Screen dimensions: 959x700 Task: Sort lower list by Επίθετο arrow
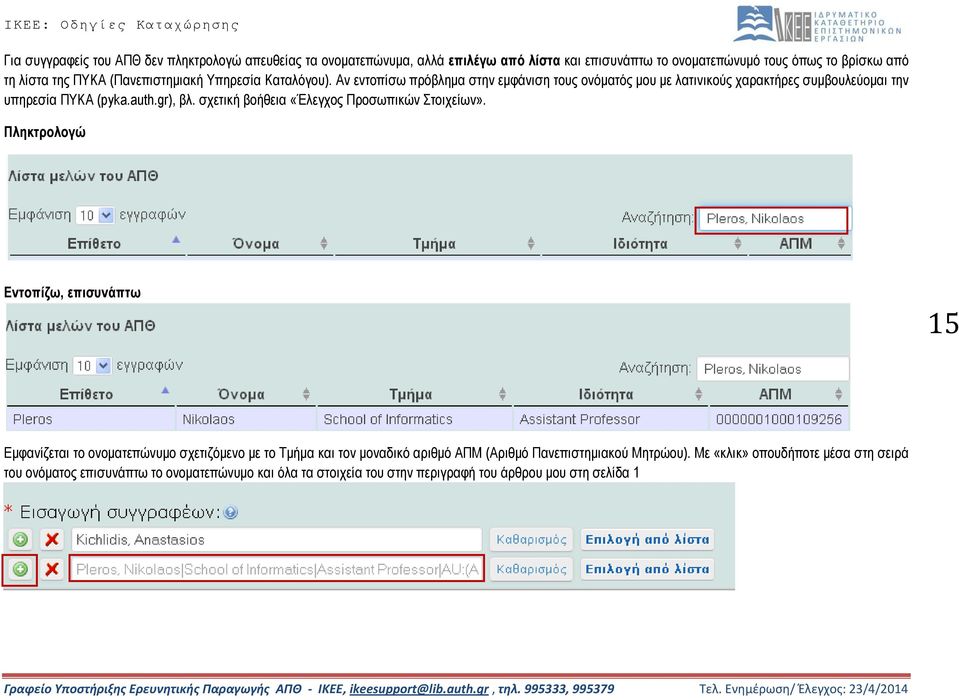coord(165,390)
